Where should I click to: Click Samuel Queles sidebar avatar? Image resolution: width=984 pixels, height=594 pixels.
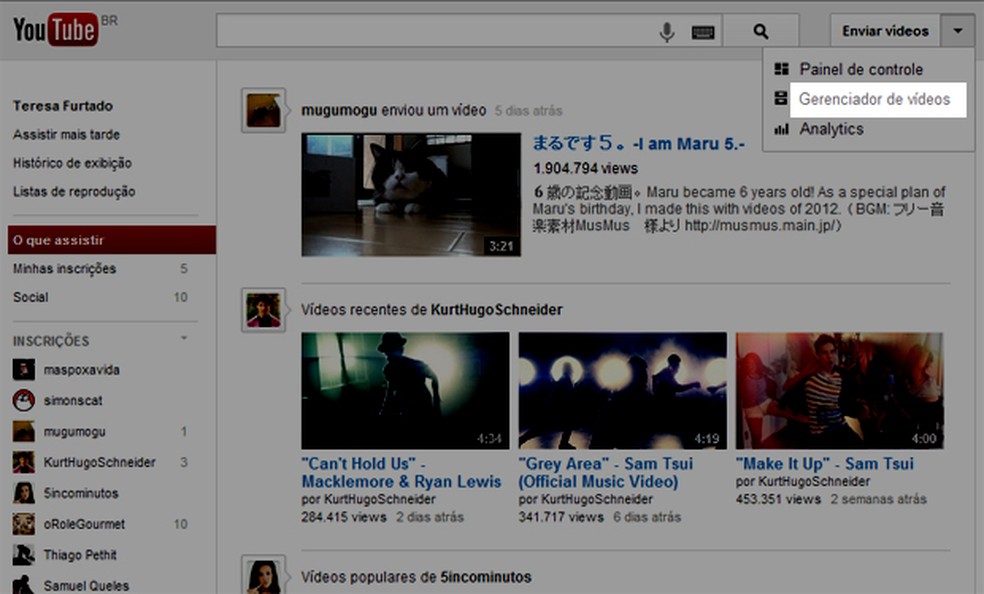tap(24, 585)
